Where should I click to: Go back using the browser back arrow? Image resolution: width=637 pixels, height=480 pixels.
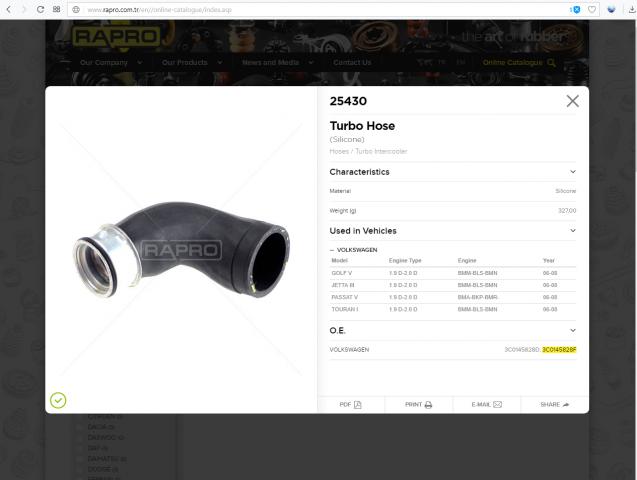pyautogui.click(x=9, y=9)
